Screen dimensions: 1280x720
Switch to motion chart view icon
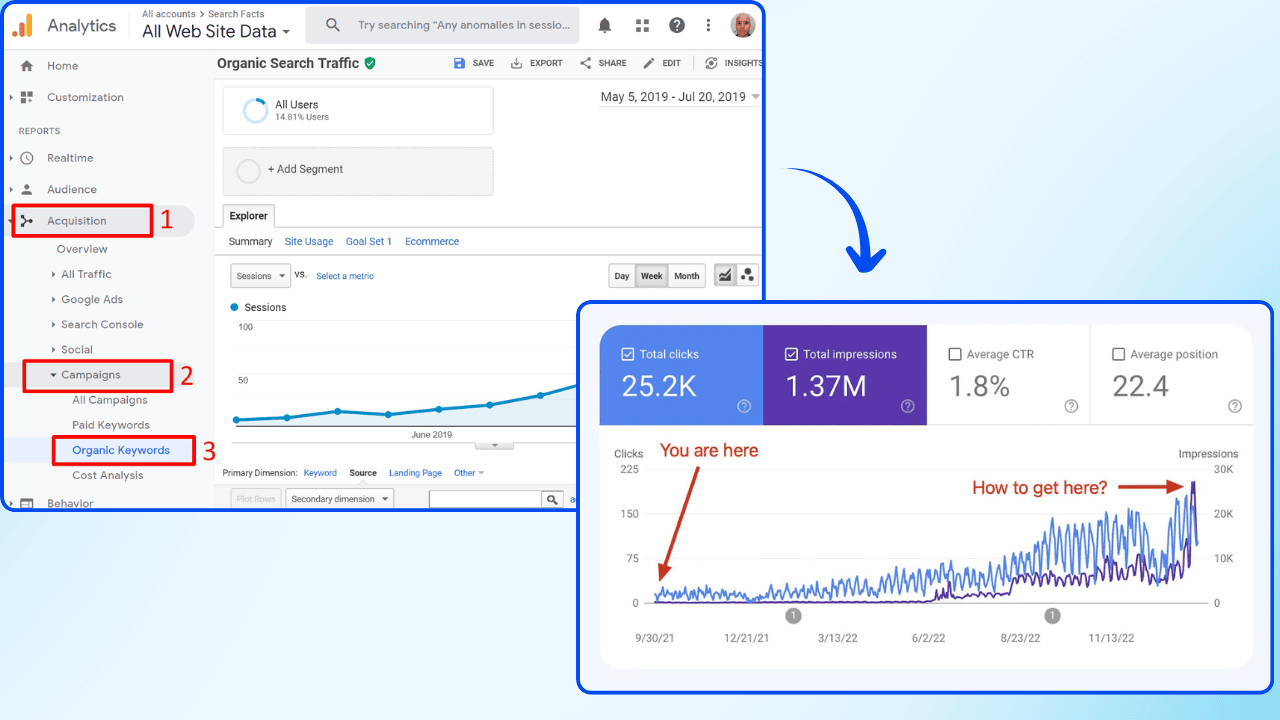point(747,275)
